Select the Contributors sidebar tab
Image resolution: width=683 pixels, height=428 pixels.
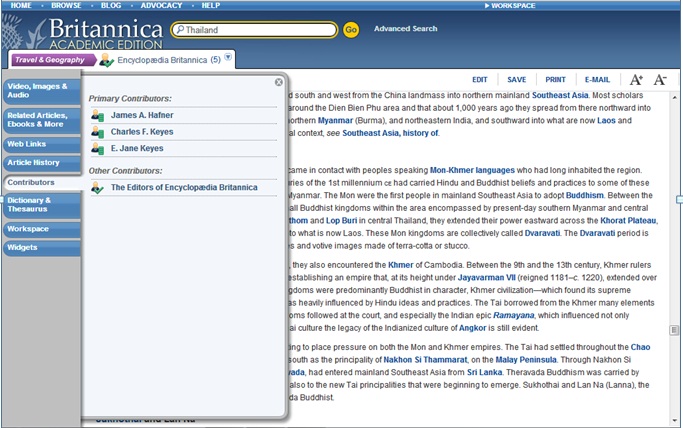(x=43, y=182)
